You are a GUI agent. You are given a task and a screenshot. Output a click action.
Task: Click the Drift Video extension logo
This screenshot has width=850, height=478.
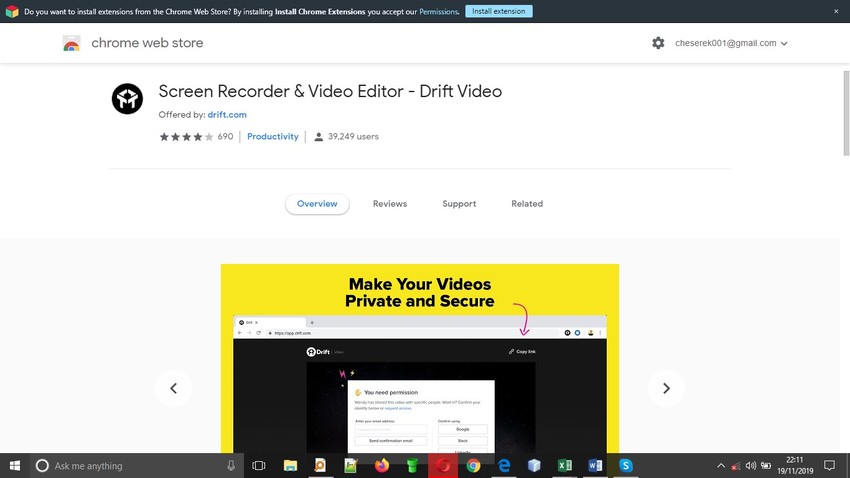tap(127, 99)
